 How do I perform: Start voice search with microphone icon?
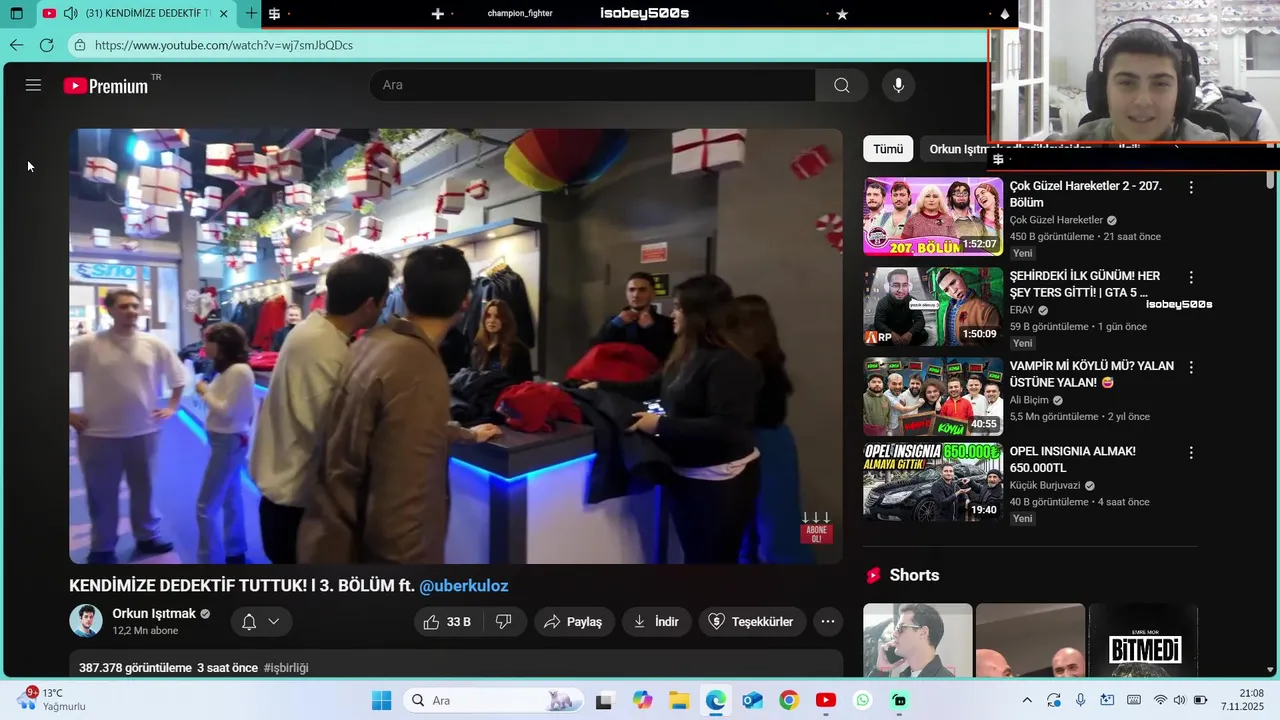tap(898, 85)
